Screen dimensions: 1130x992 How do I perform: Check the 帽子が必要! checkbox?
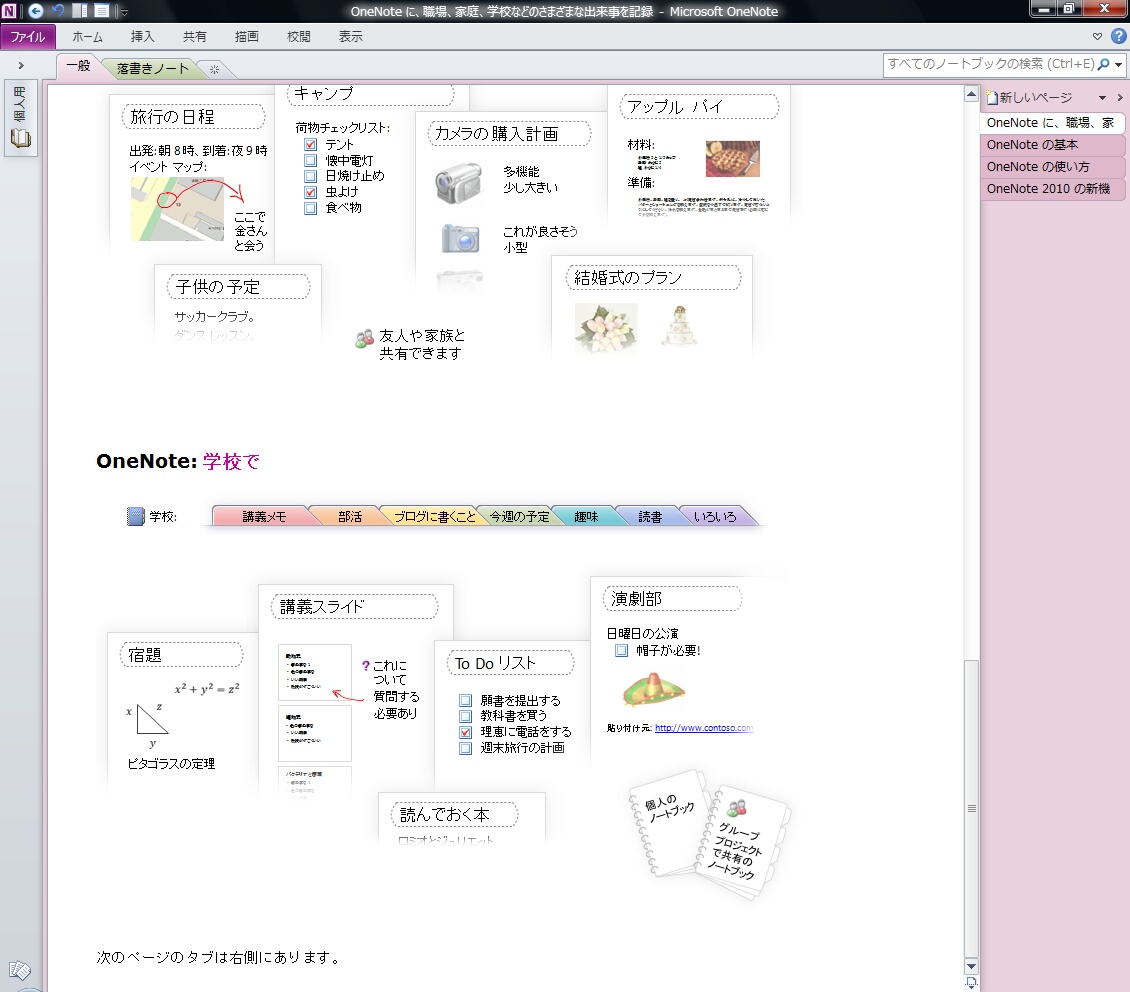click(x=621, y=651)
